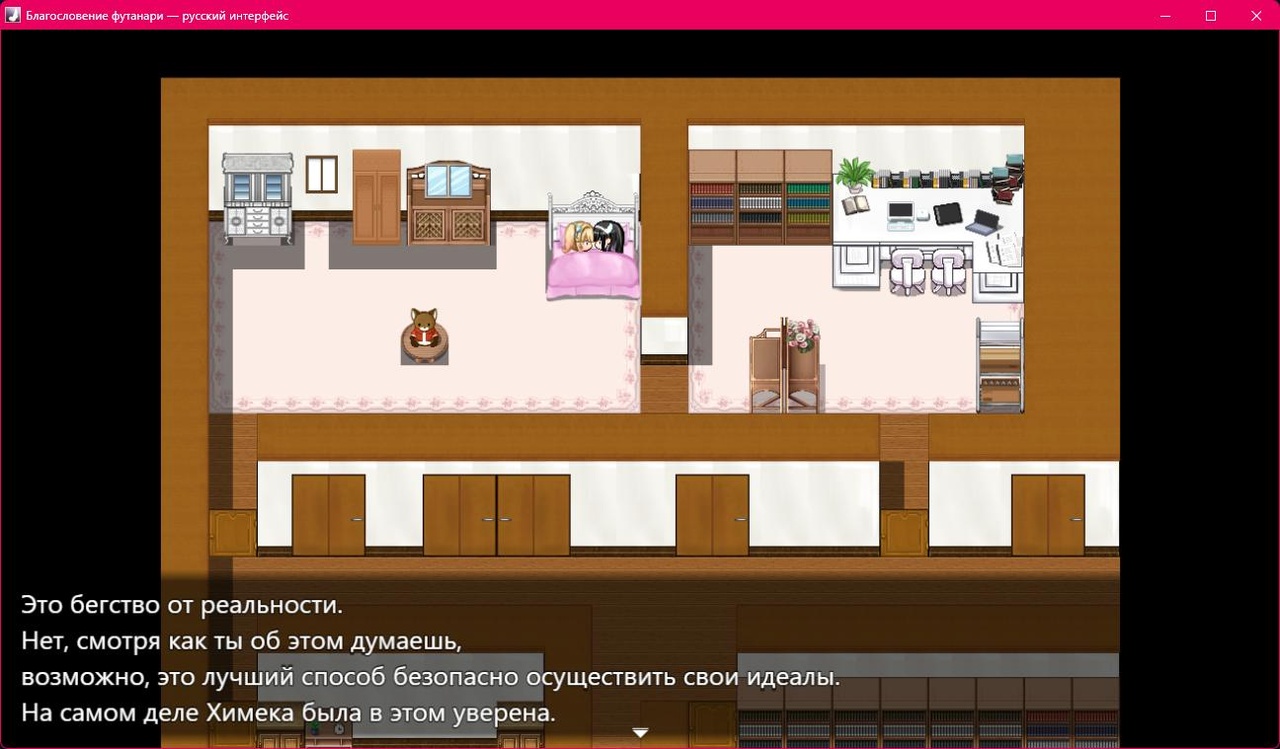Click the pink bed with two girls
1280x749 pixels.
click(x=593, y=246)
